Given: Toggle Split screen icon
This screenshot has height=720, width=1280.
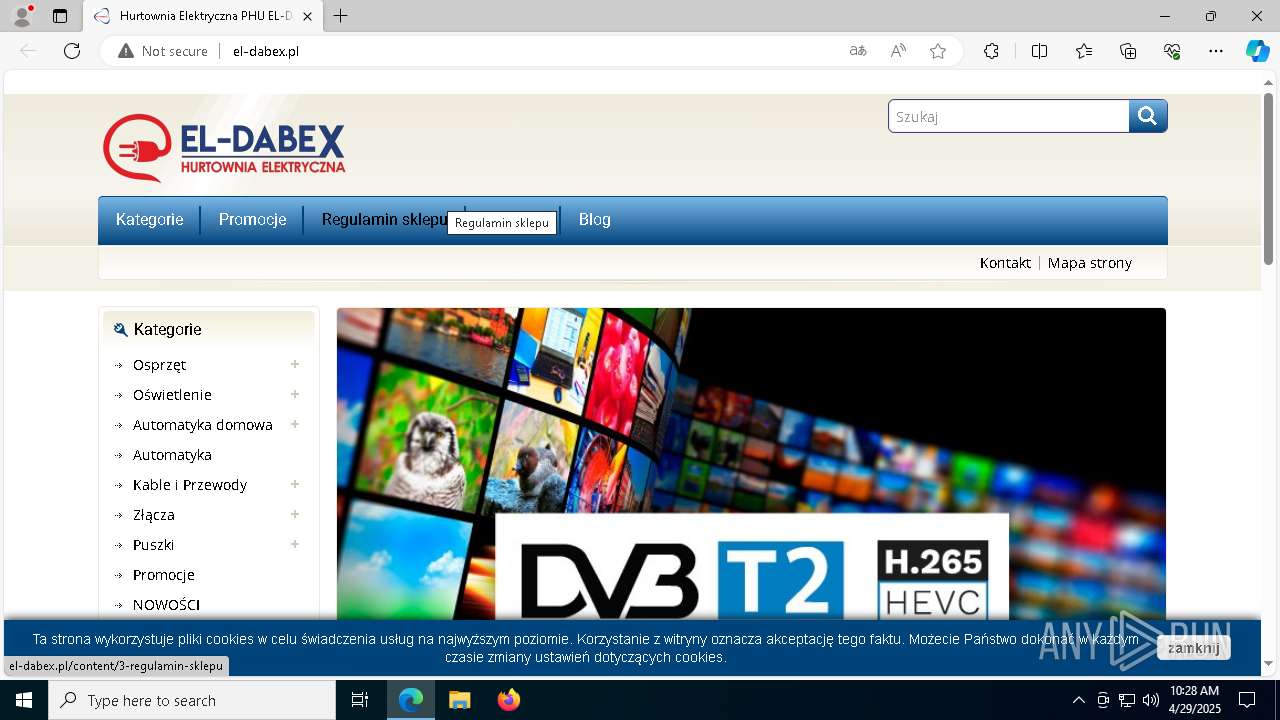Looking at the screenshot, I should click(x=1039, y=51).
